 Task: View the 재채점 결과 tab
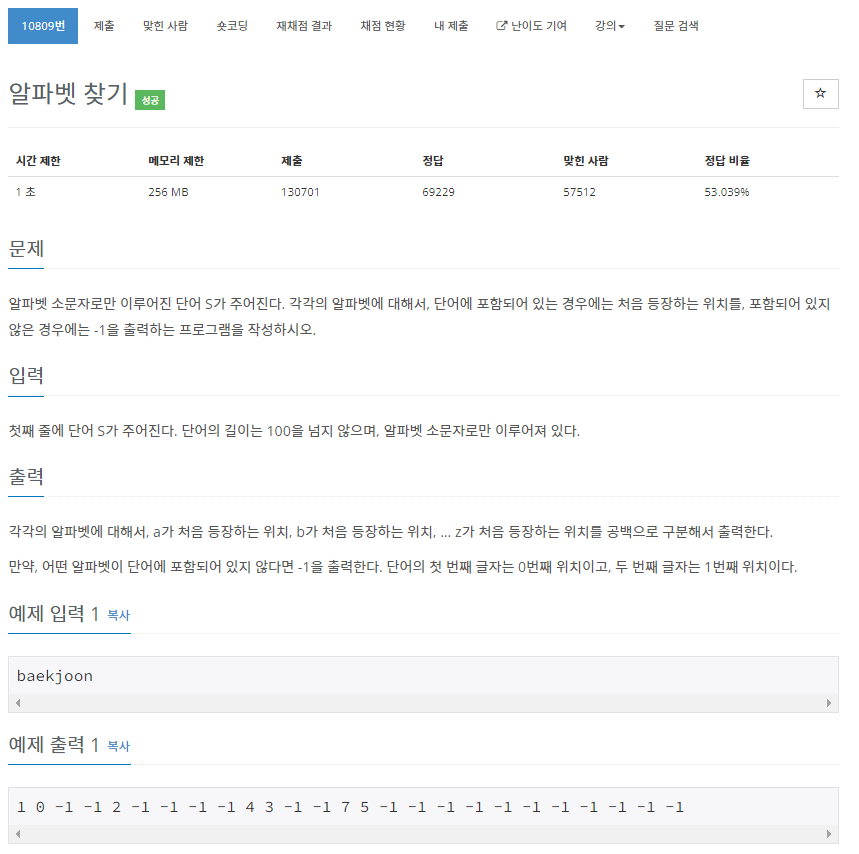tap(304, 26)
